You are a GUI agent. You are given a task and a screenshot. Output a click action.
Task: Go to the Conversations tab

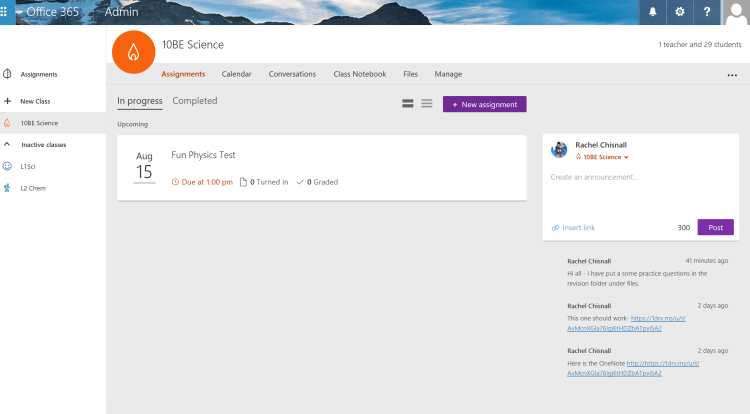pyautogui.click(x=292, y=74)
